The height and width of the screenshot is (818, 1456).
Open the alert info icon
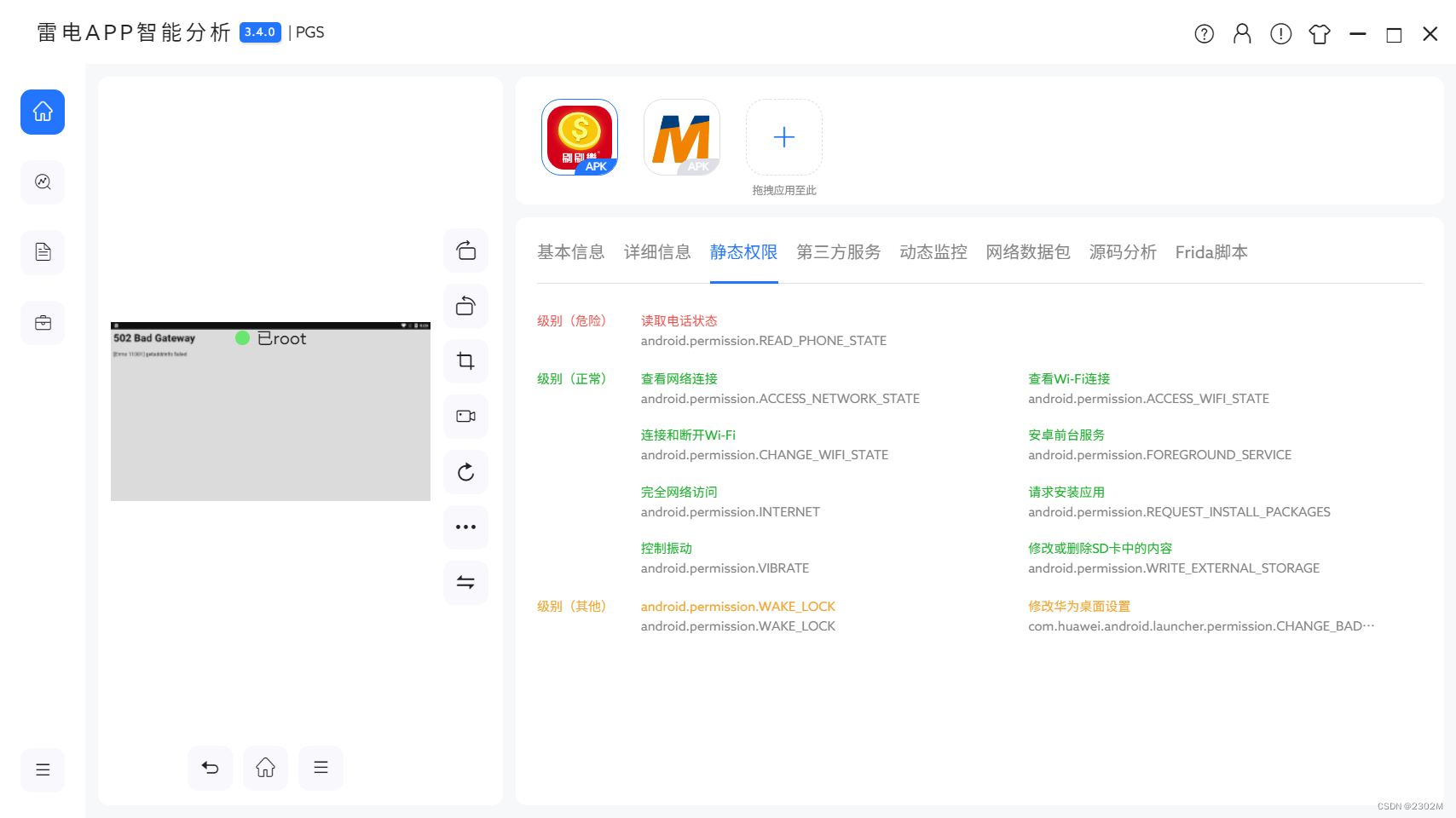[x=1280, y=34]
